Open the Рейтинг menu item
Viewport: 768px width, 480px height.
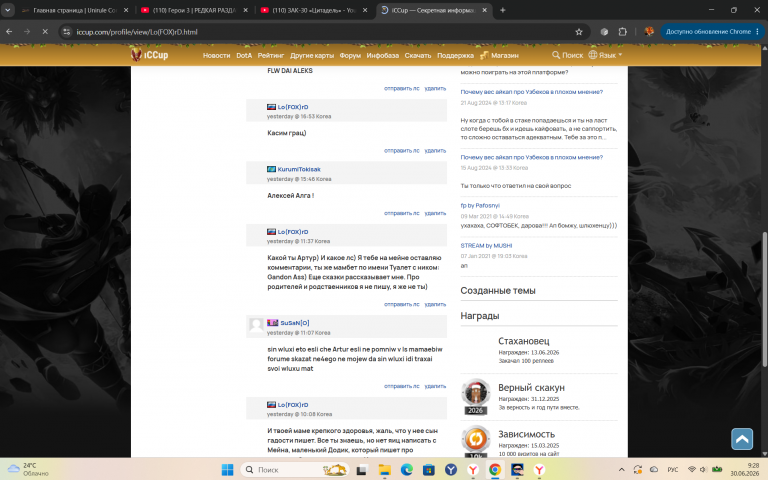(x=271, y=55)
